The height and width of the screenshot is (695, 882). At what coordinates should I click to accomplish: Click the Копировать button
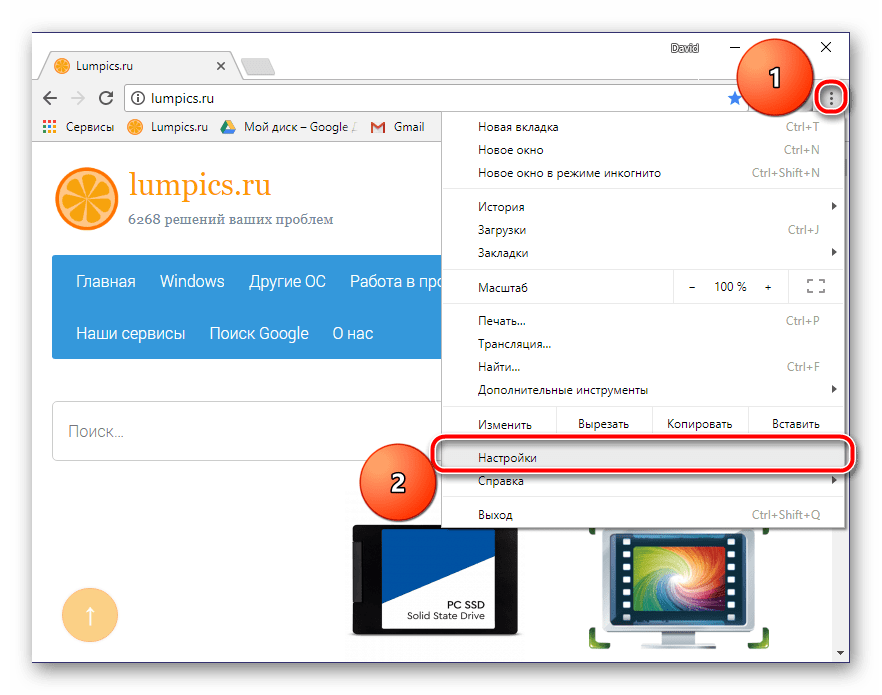pos(700,424)
